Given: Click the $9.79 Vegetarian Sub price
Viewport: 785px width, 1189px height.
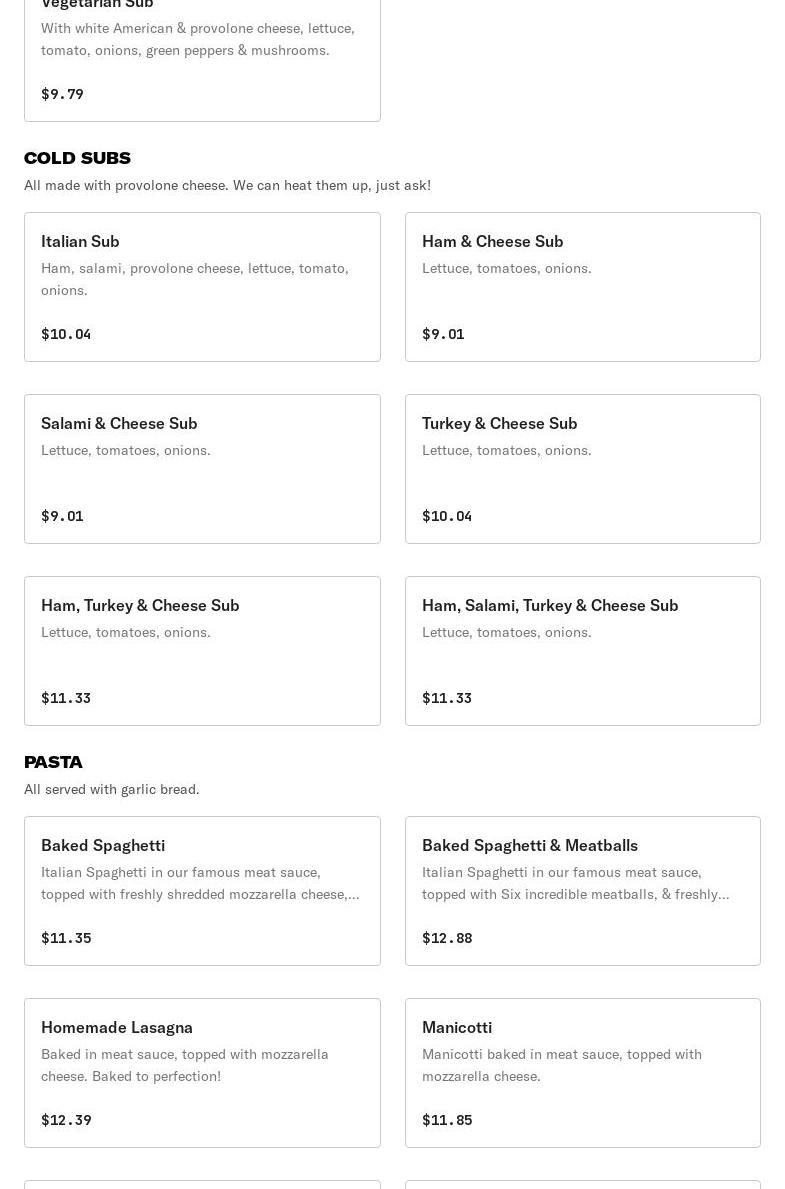Looking at the screenshot, I should click(x=62, y=94).
